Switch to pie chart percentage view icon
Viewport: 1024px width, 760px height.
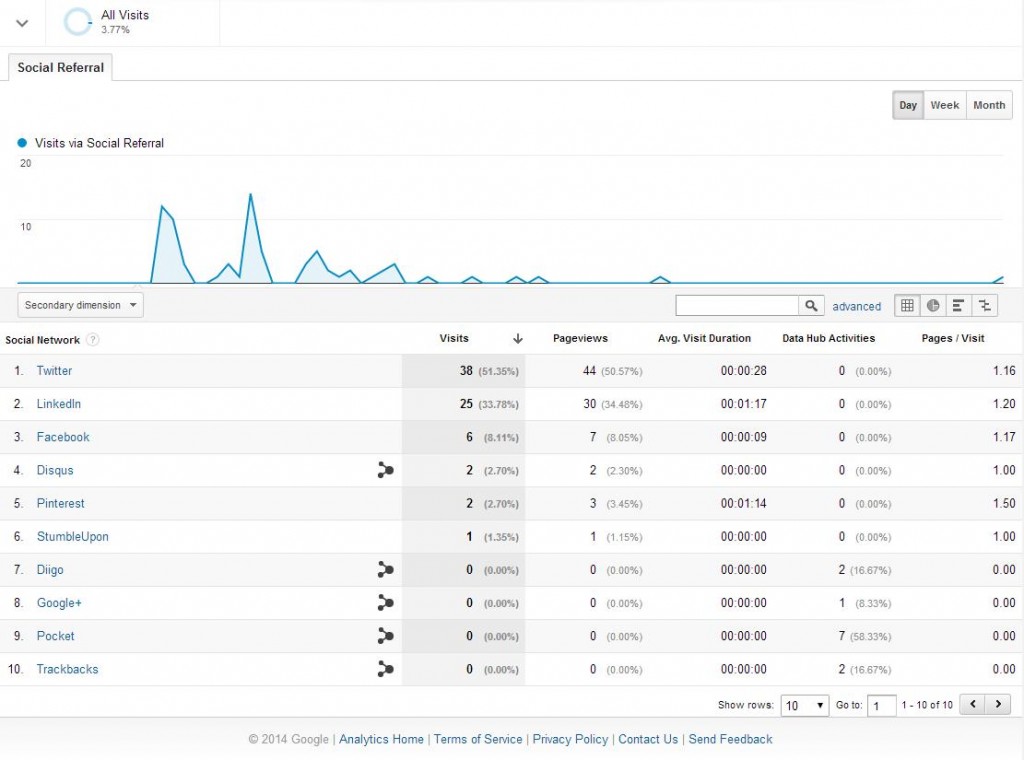[933, 305]
